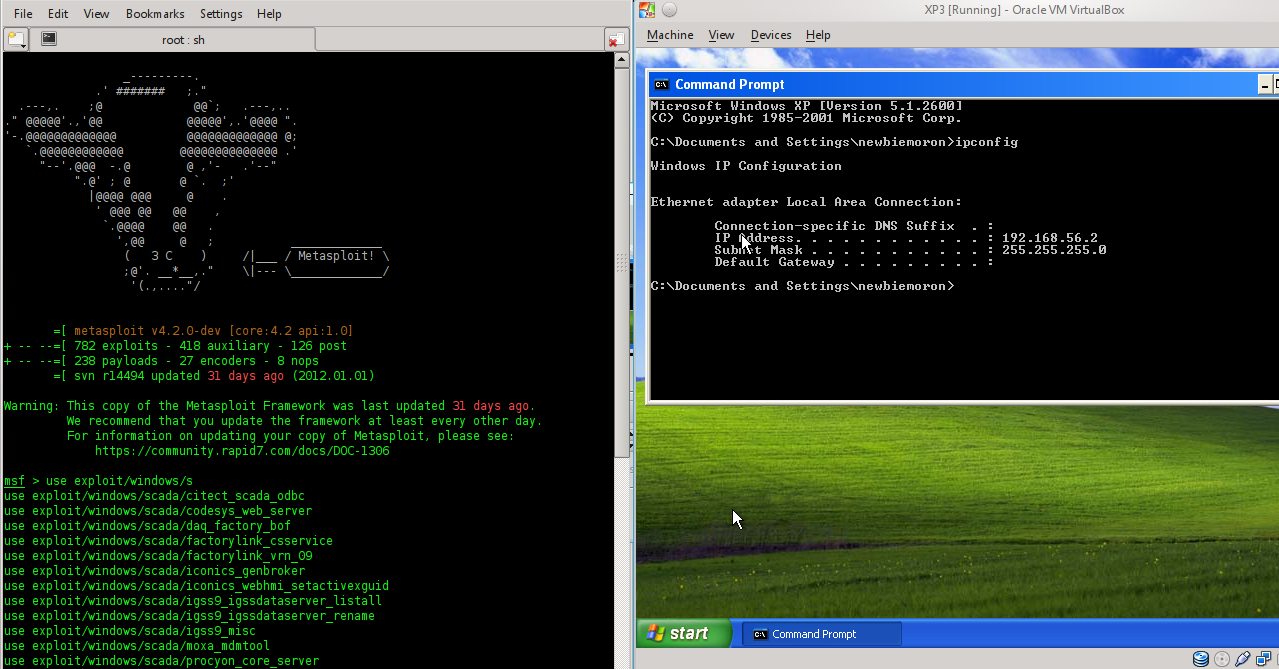Click '238 payloads - 27 encoders' line

click(x=161, y=361)
